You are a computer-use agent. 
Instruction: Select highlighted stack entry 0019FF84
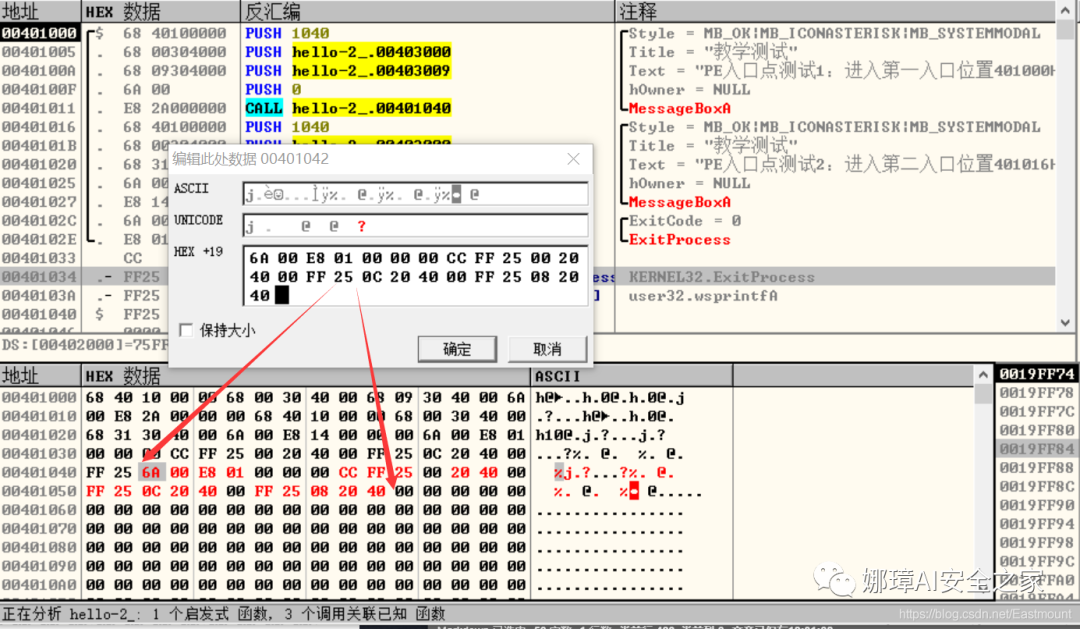[1037, 448]
